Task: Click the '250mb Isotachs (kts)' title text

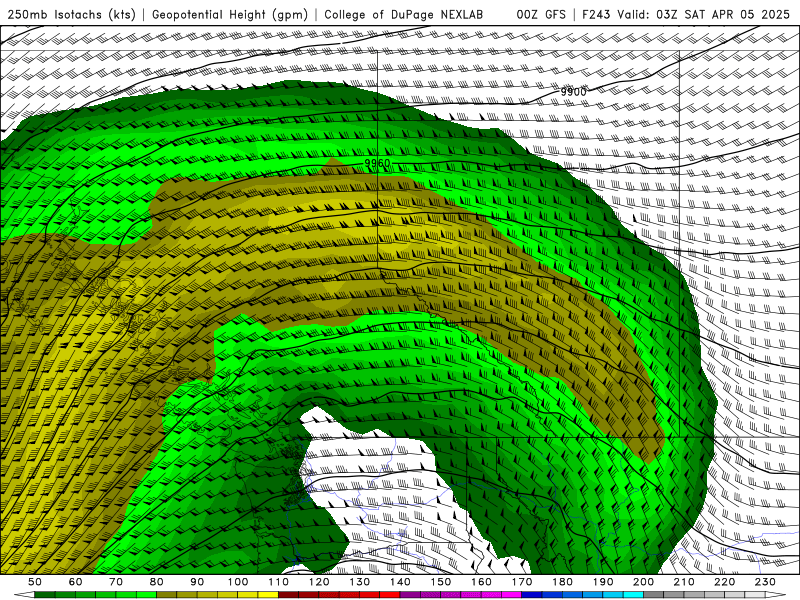Action: [71, 14]
